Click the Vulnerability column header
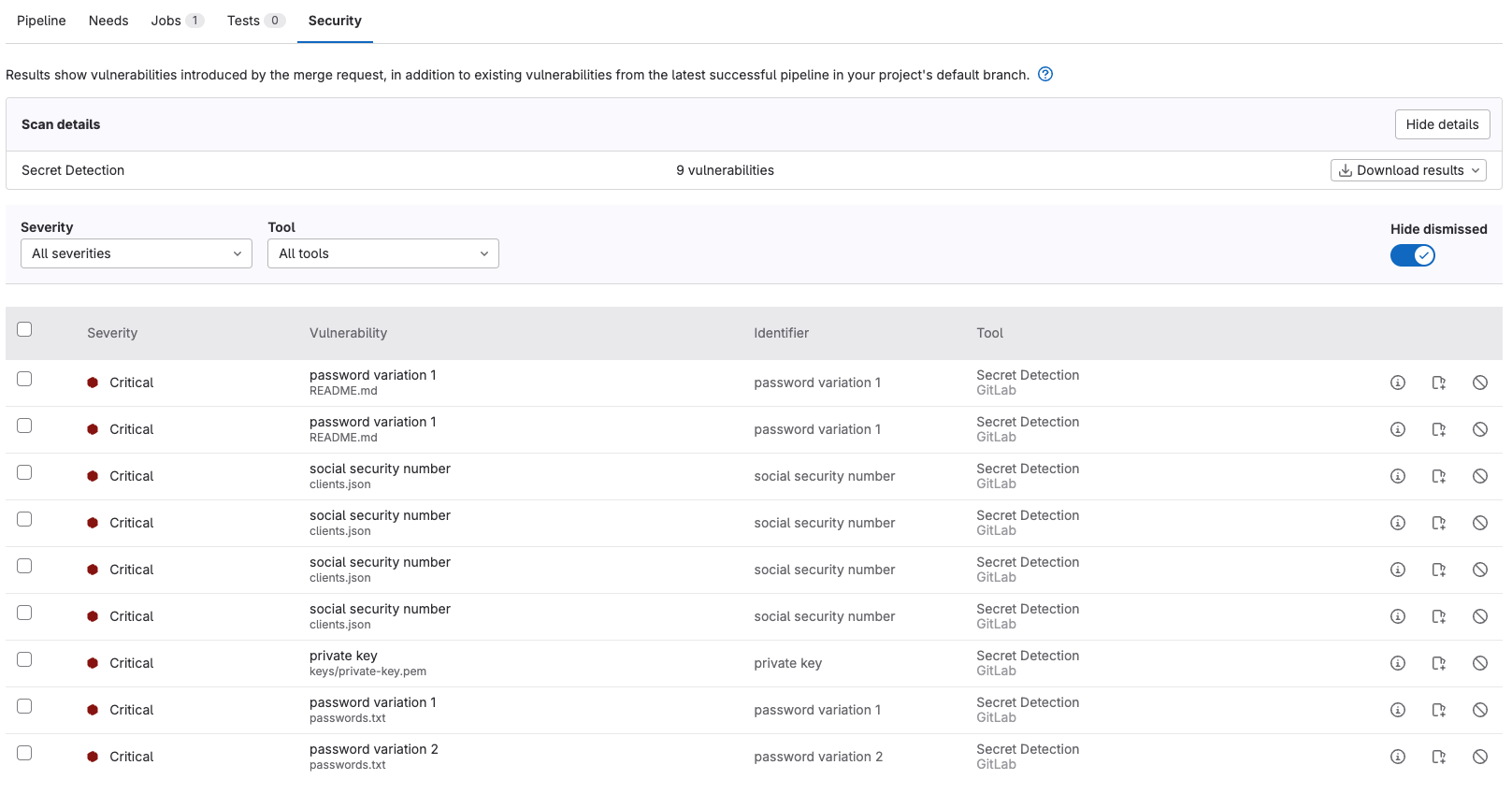 tap(348, 333)
